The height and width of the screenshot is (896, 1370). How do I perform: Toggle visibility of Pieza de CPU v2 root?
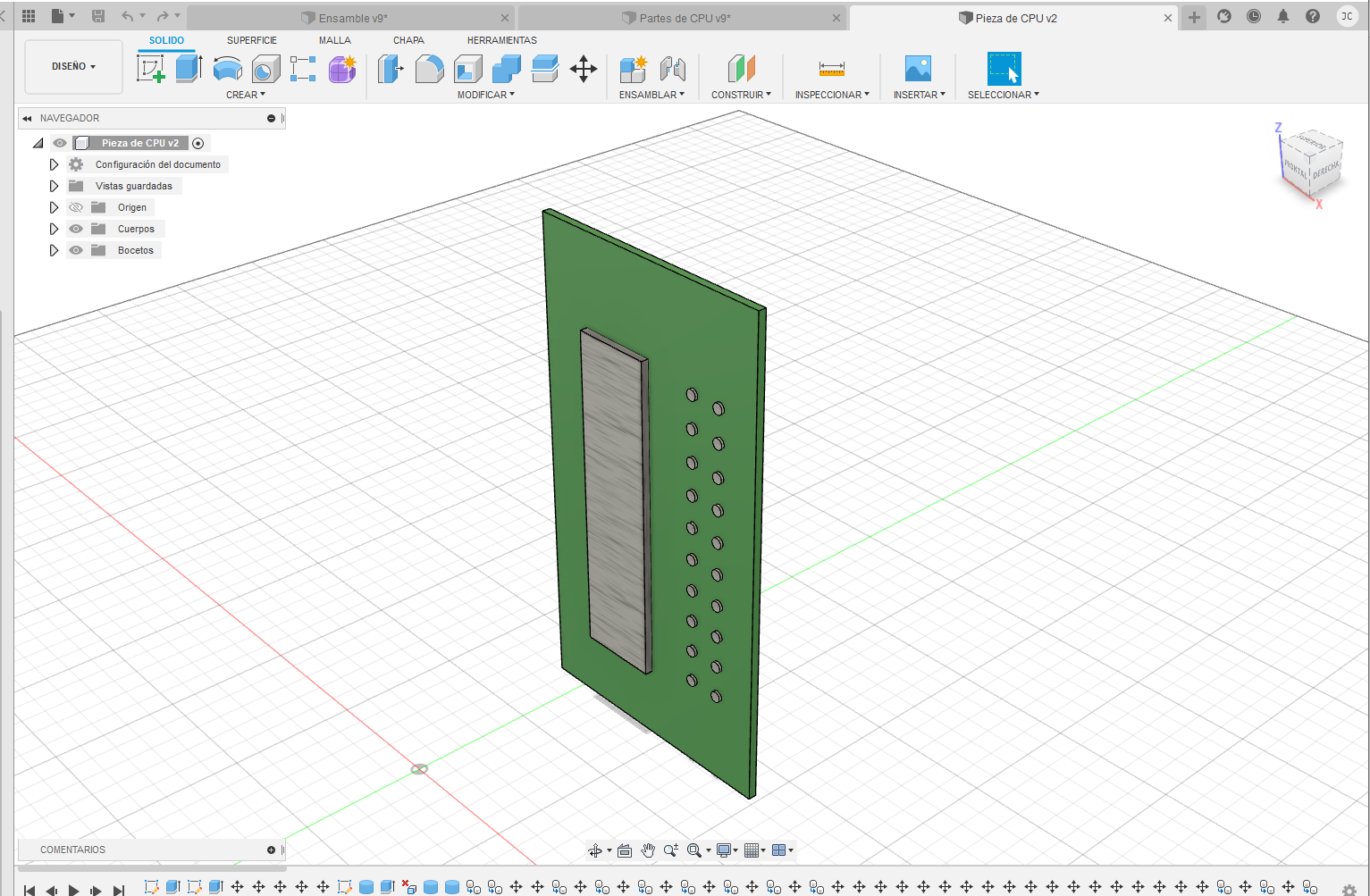60,143
